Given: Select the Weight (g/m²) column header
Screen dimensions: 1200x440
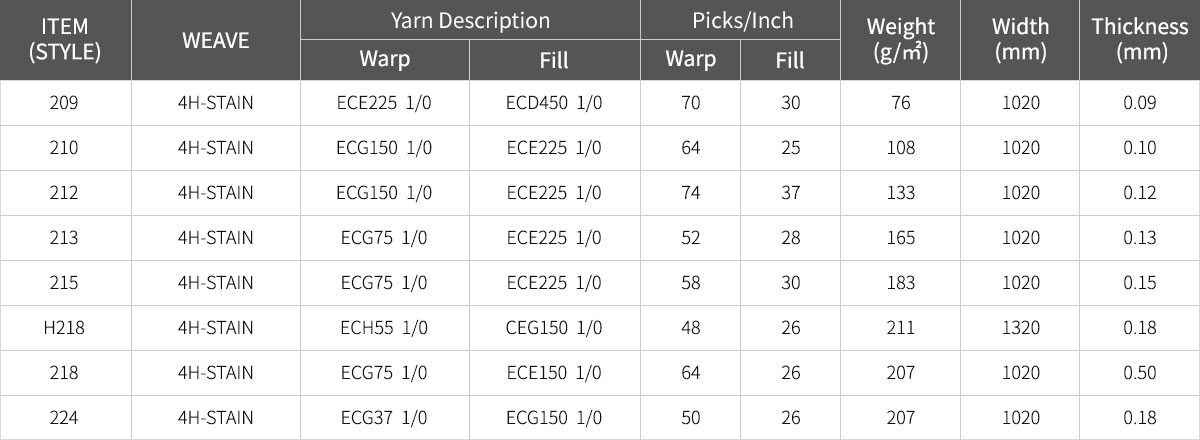Looking at the screenshot, I should point(901,40).
